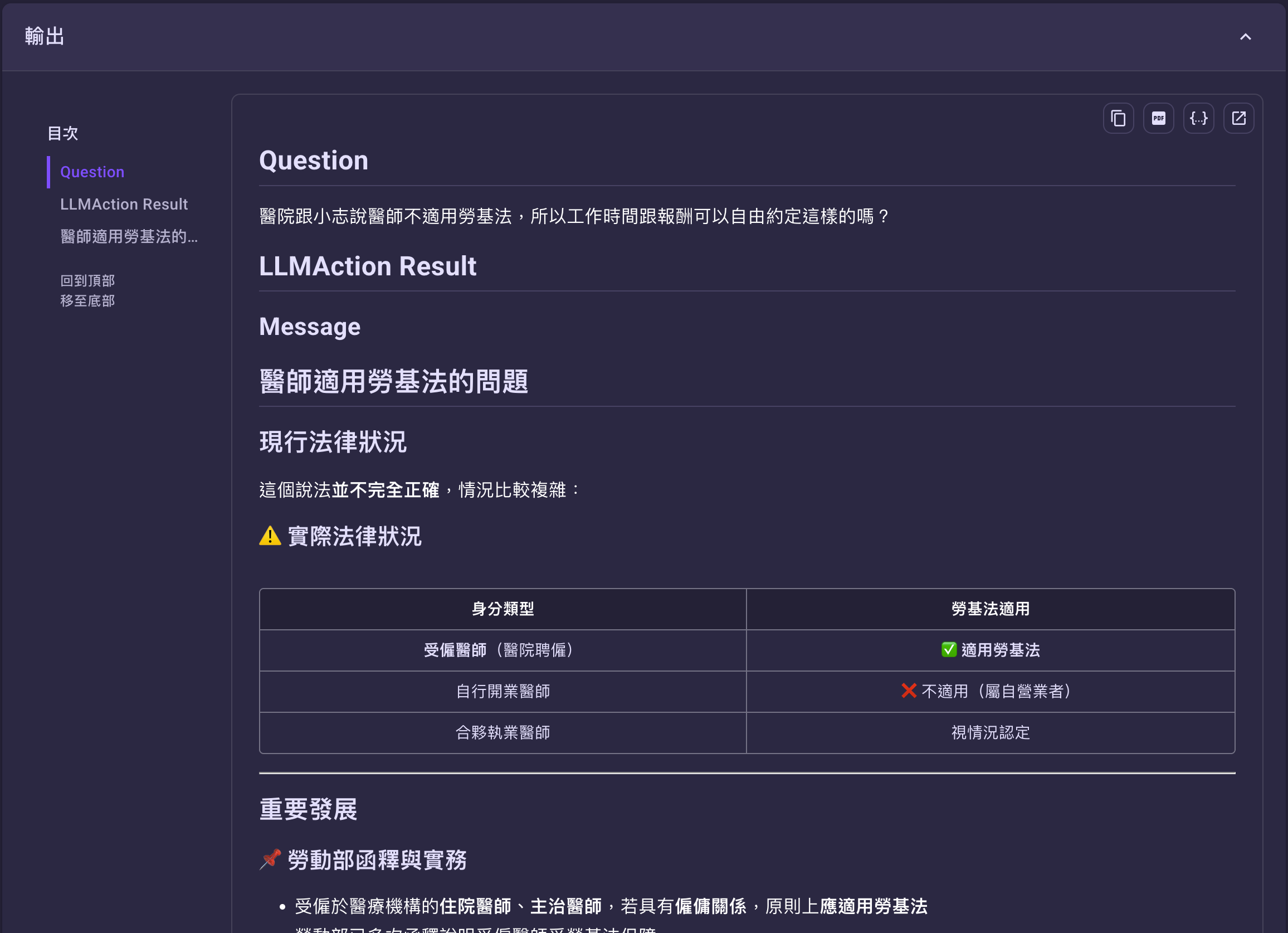This screenshot has width=1288, height=933.
Task: Click table cell 視情況認定
Action: (990, 732)
